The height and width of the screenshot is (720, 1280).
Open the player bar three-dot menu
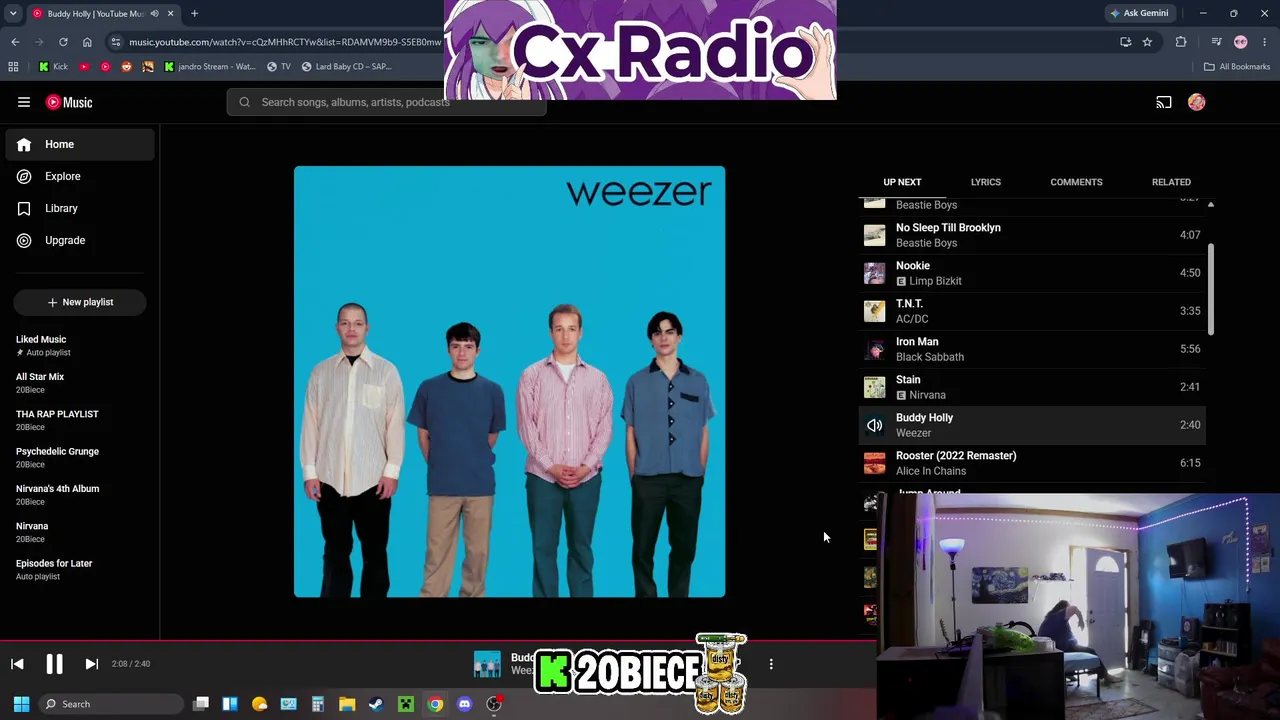tap(771, 664)
